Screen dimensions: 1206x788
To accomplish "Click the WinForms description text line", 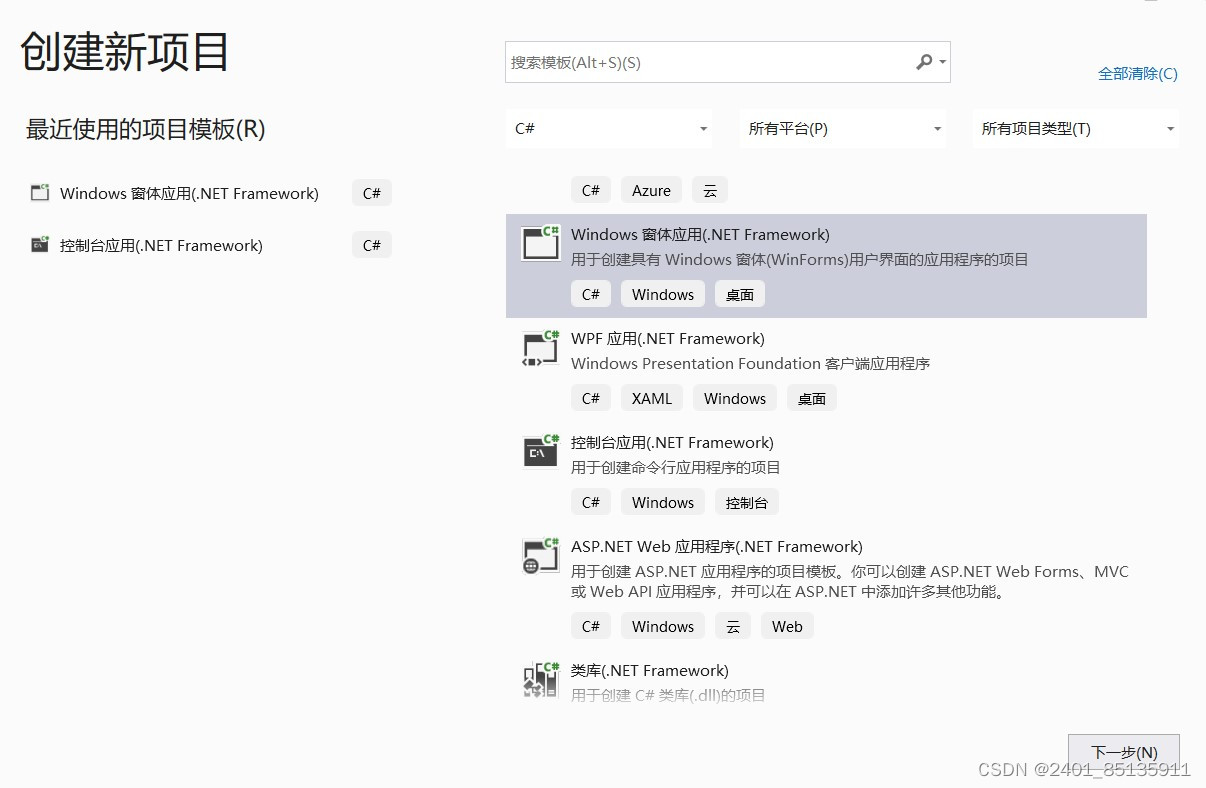I will [800, 259].
